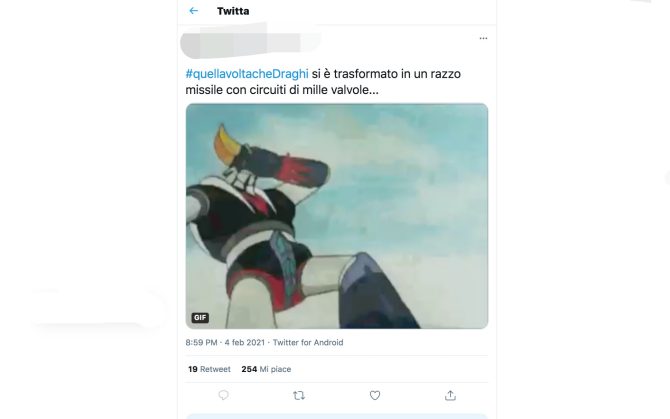Image resolution: width=670 pixels, height=419 pixels.
Task: Click the Twitta header title
Action: coord(233,11)
